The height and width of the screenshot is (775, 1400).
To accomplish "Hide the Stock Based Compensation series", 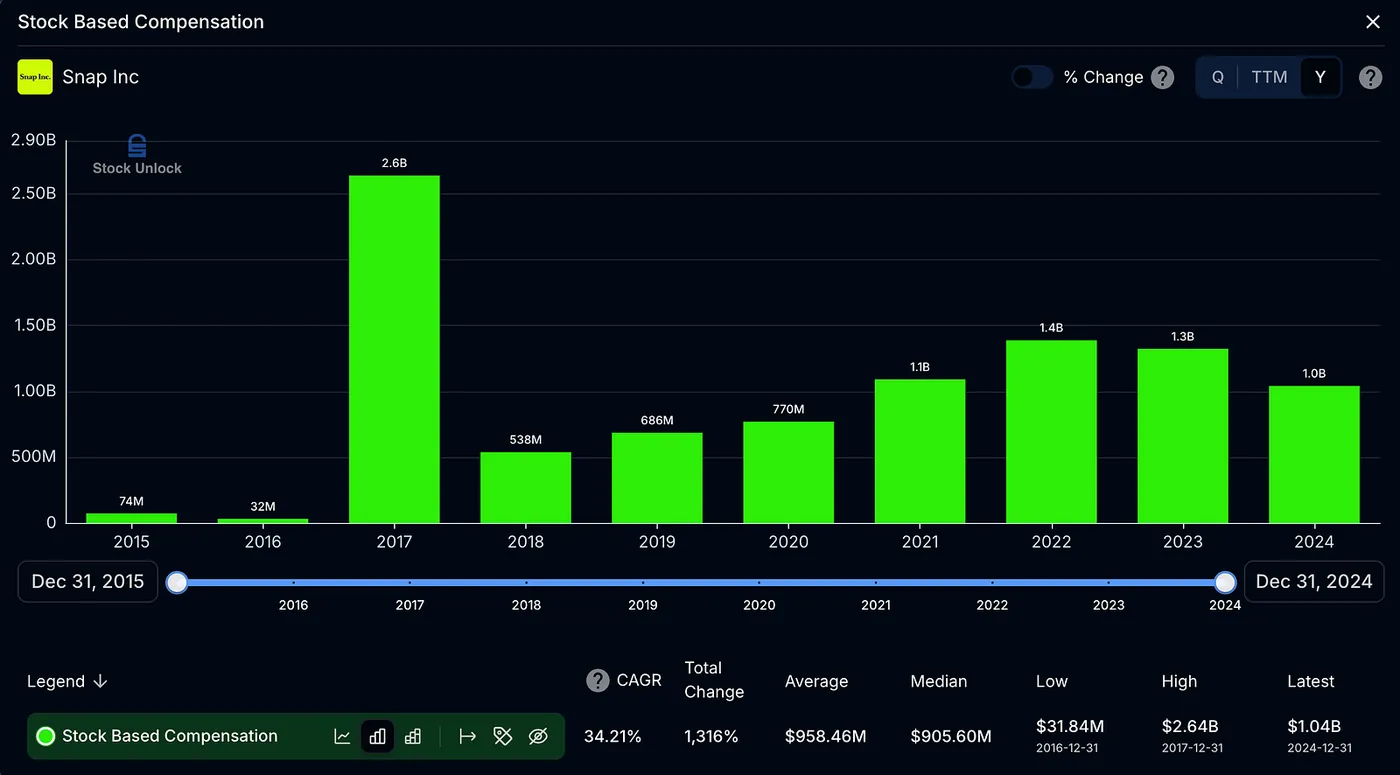I will click(538, 737).
